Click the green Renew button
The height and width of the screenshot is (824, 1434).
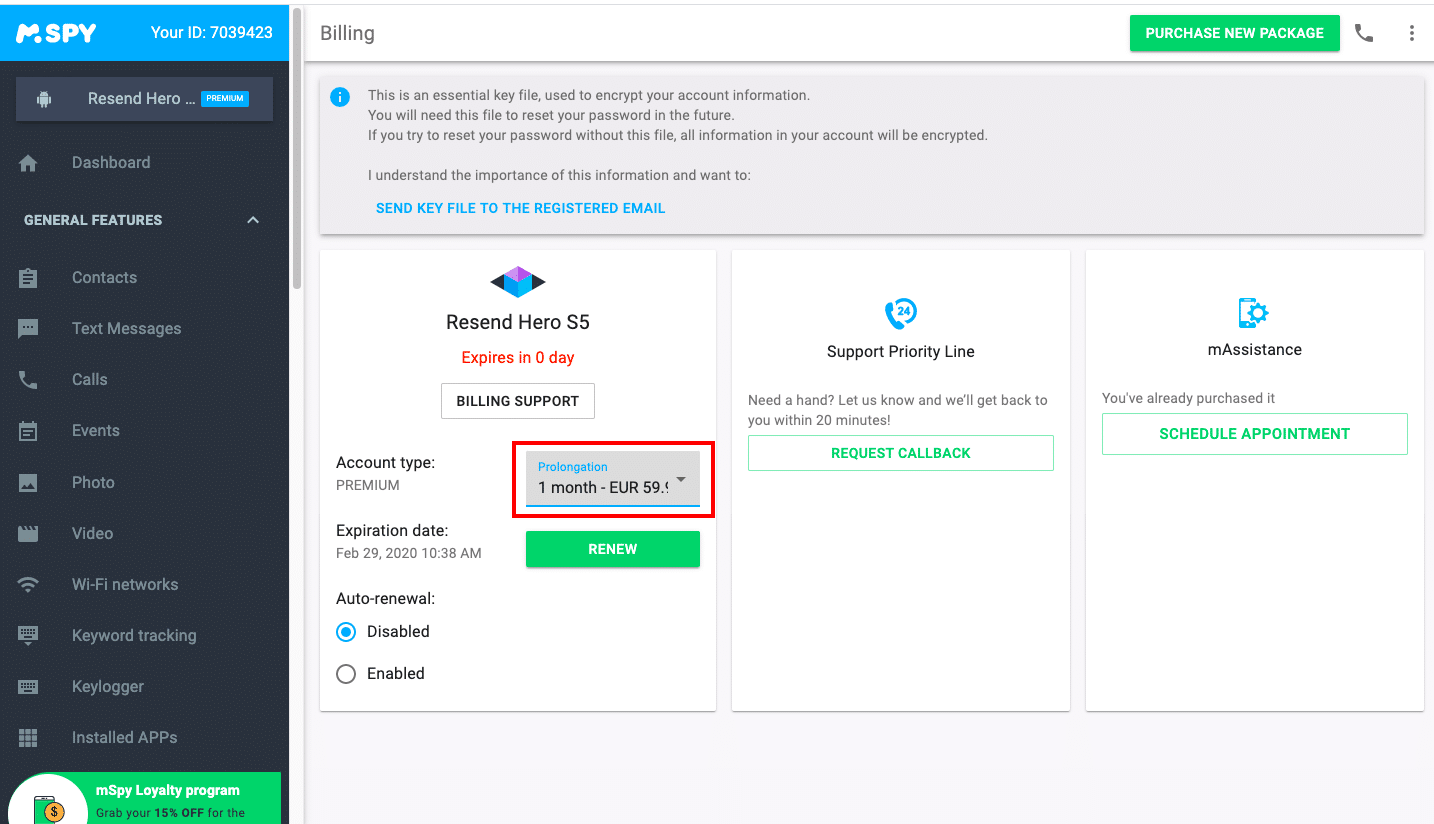pos(613,549)
